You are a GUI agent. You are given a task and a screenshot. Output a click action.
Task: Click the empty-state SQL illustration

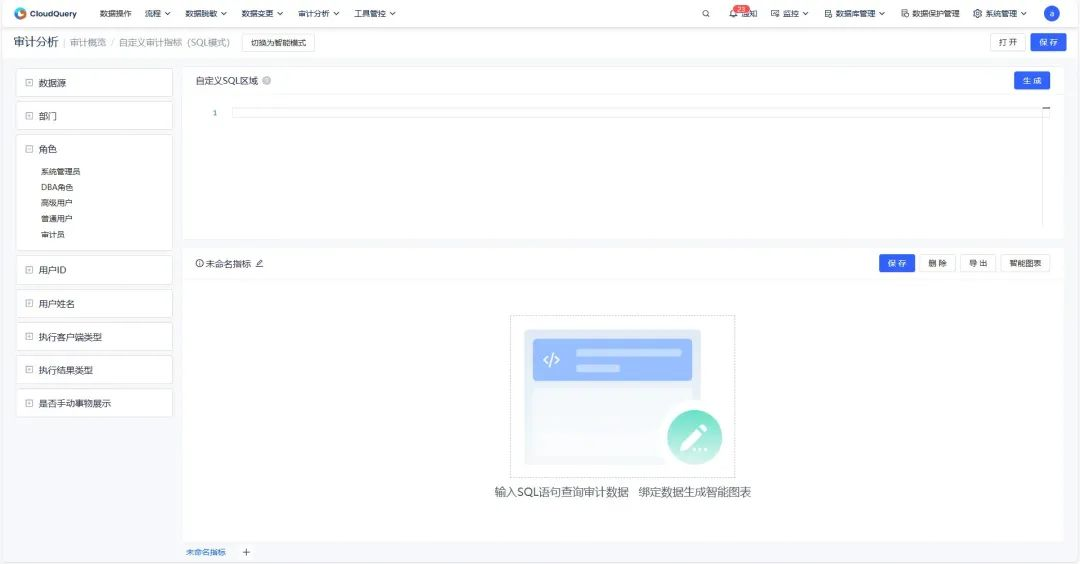coord(622,396)
